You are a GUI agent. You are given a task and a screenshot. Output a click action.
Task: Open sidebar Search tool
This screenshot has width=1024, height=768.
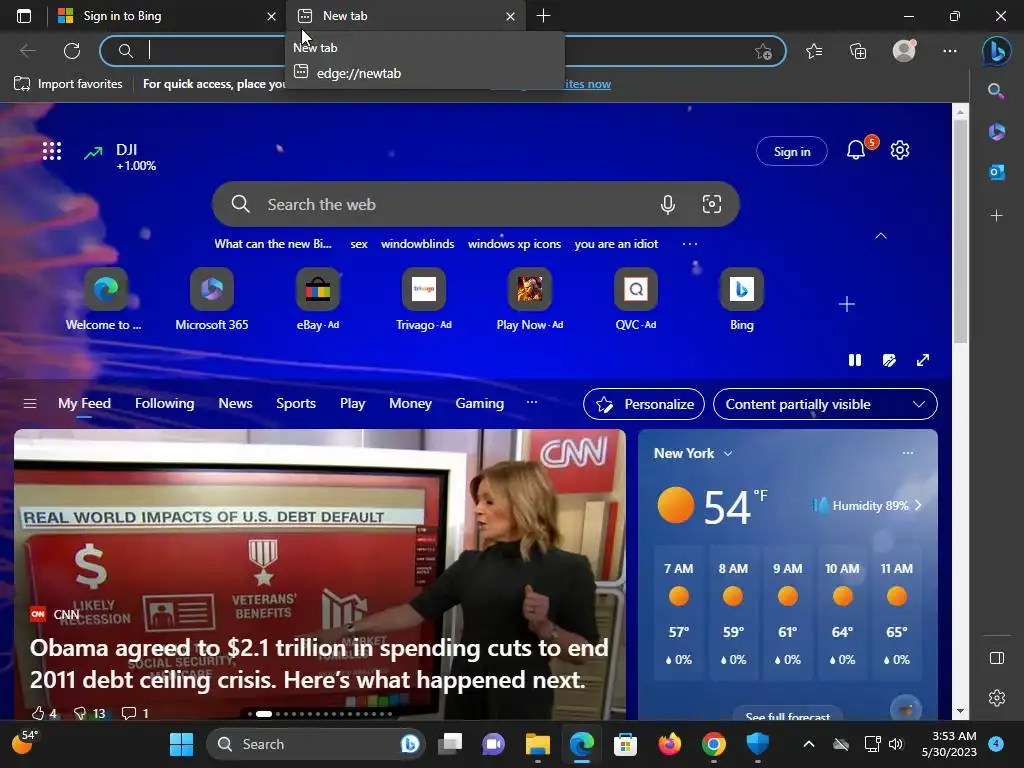coord(996,91)
